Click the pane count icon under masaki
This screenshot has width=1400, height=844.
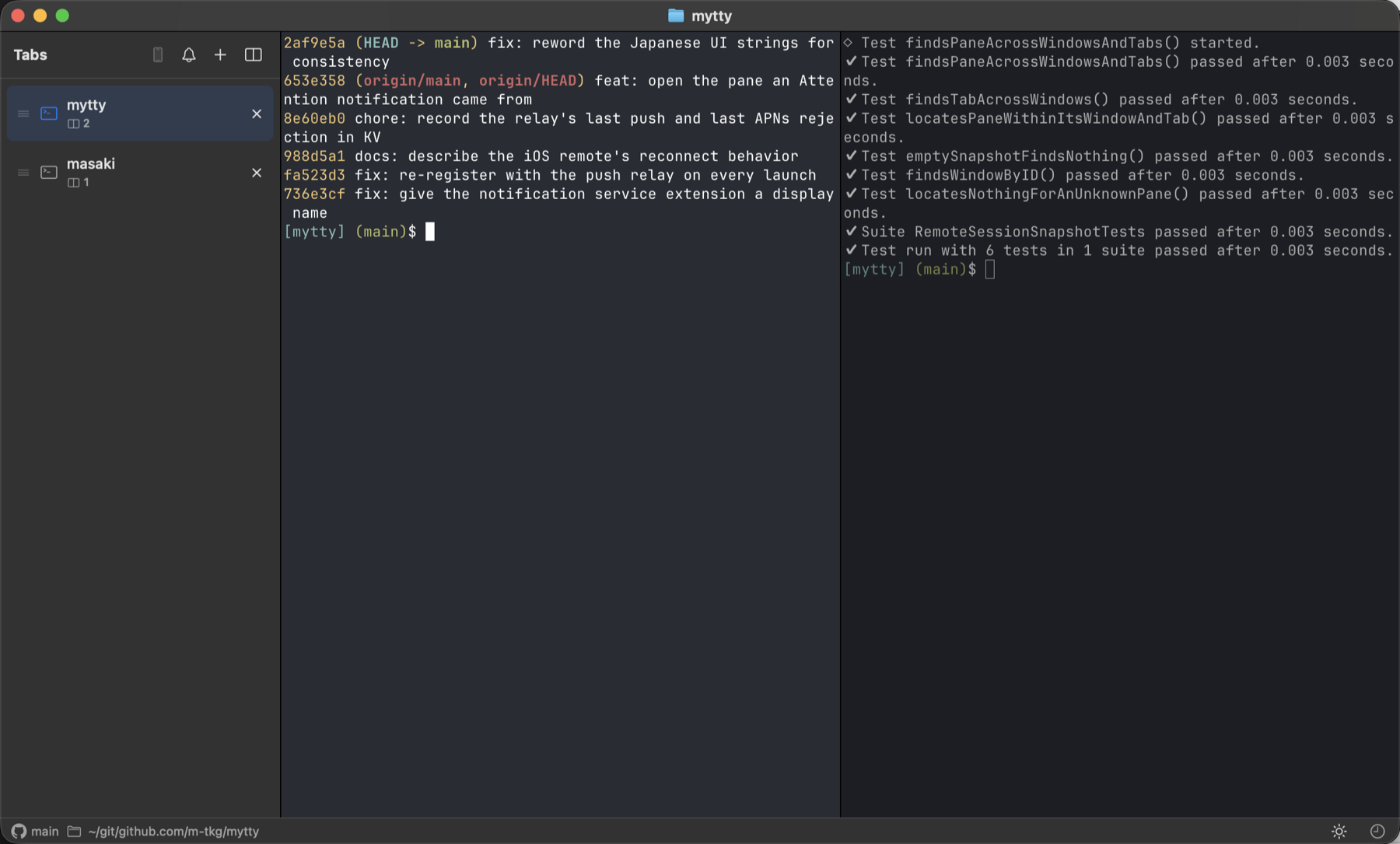pos(73,183)
